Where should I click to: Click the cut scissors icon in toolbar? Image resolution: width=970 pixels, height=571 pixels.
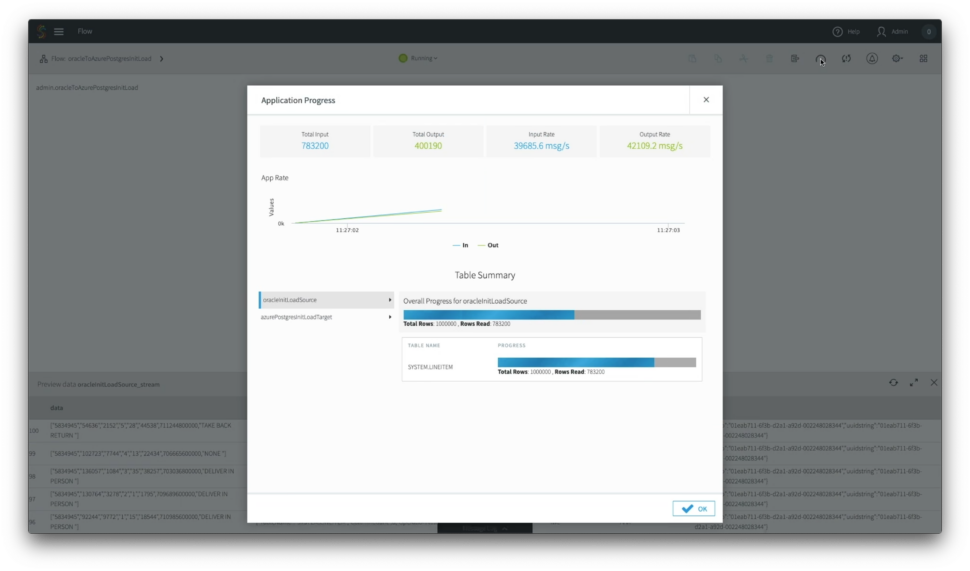tap(744, 59)
